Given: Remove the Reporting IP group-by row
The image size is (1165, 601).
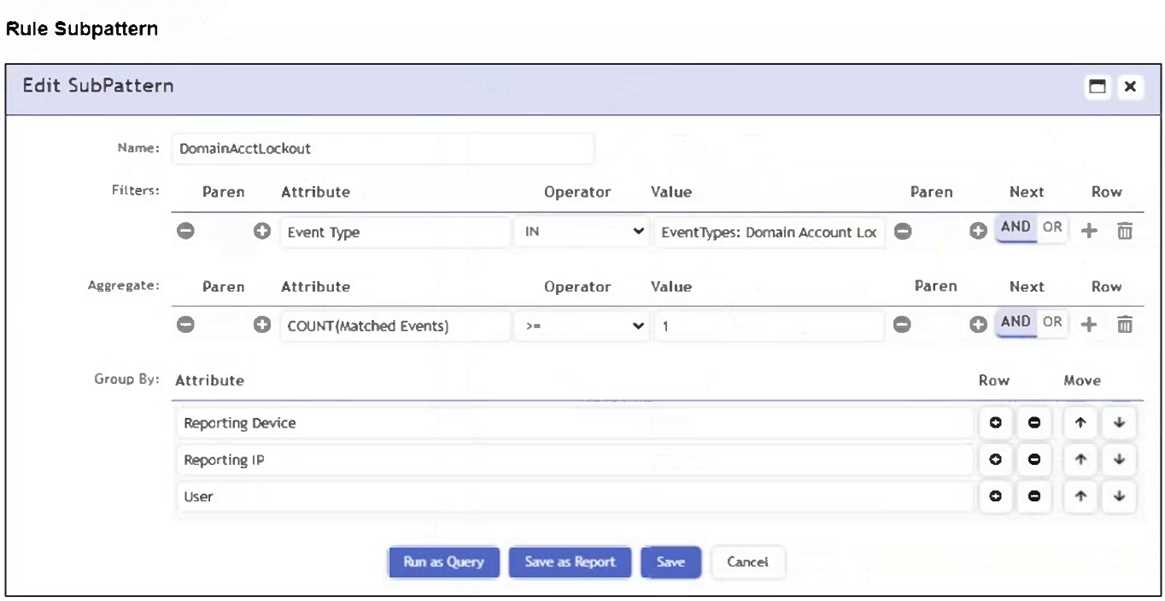Looking at the screenshot, I should (x=1034, y=460).
